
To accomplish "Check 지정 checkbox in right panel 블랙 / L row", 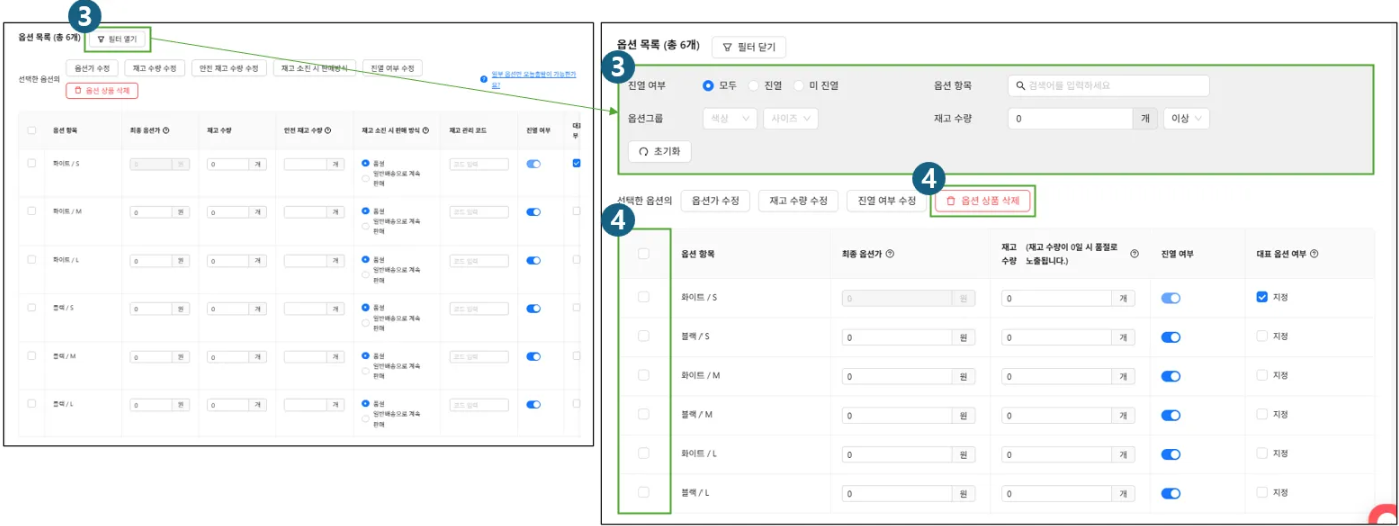I will [1262, 492].
